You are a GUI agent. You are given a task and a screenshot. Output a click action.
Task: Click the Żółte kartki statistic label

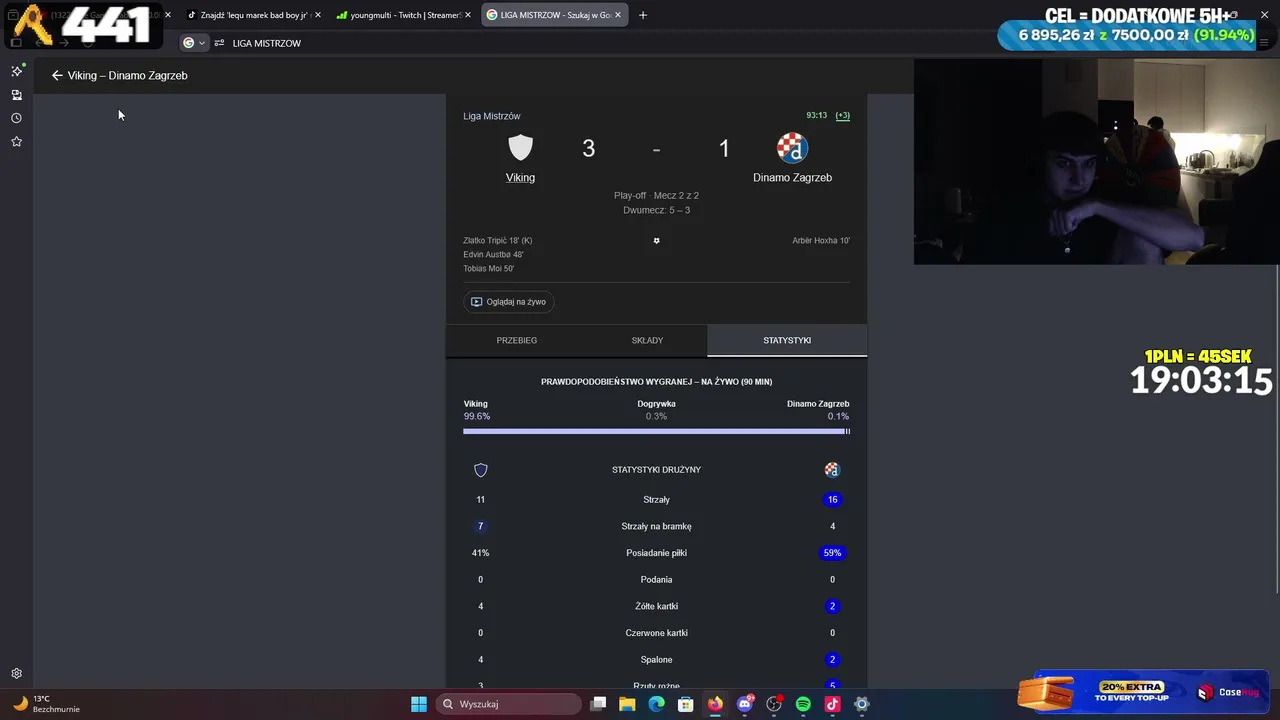[656, 607]
